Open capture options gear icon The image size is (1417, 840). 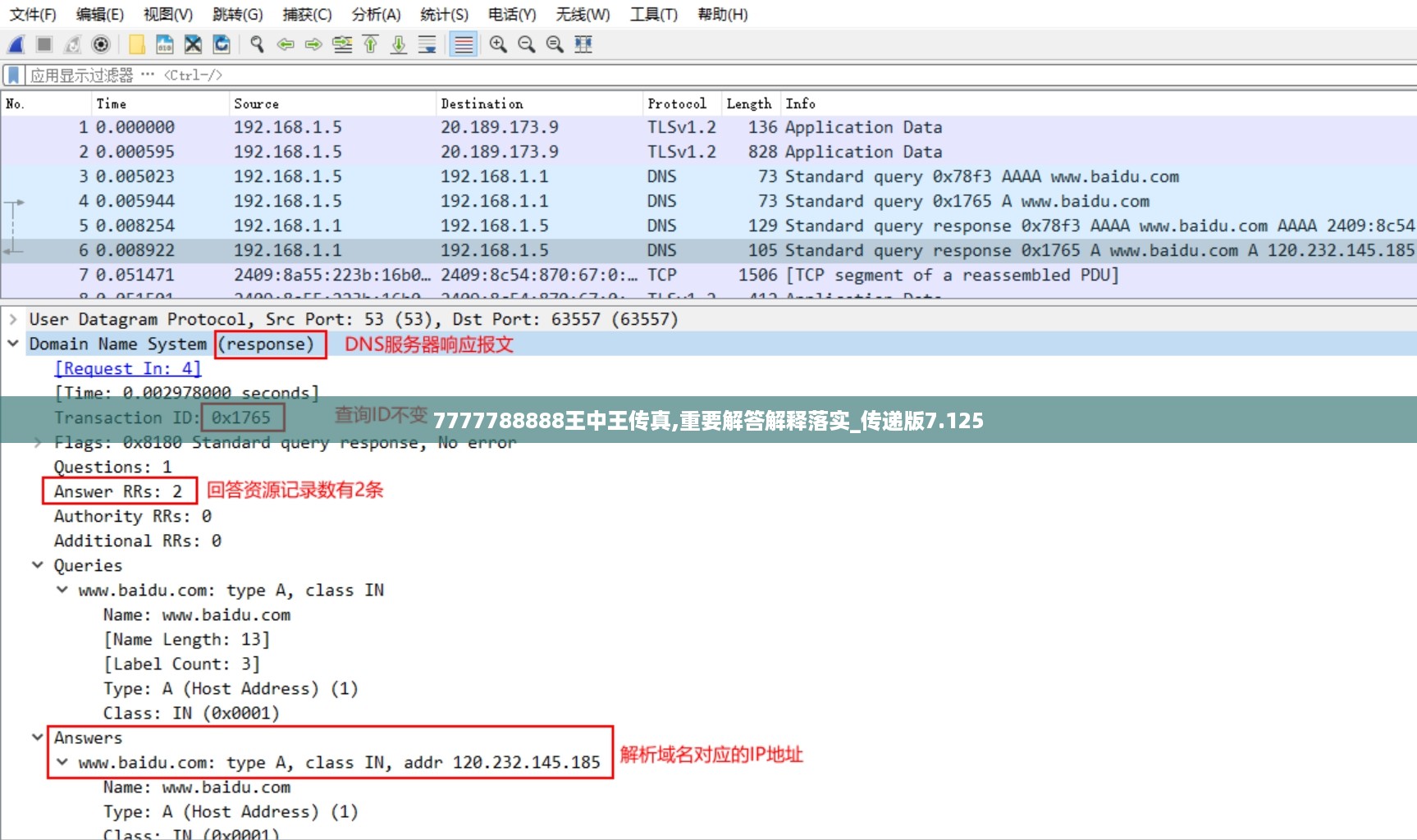click(101, 44)
